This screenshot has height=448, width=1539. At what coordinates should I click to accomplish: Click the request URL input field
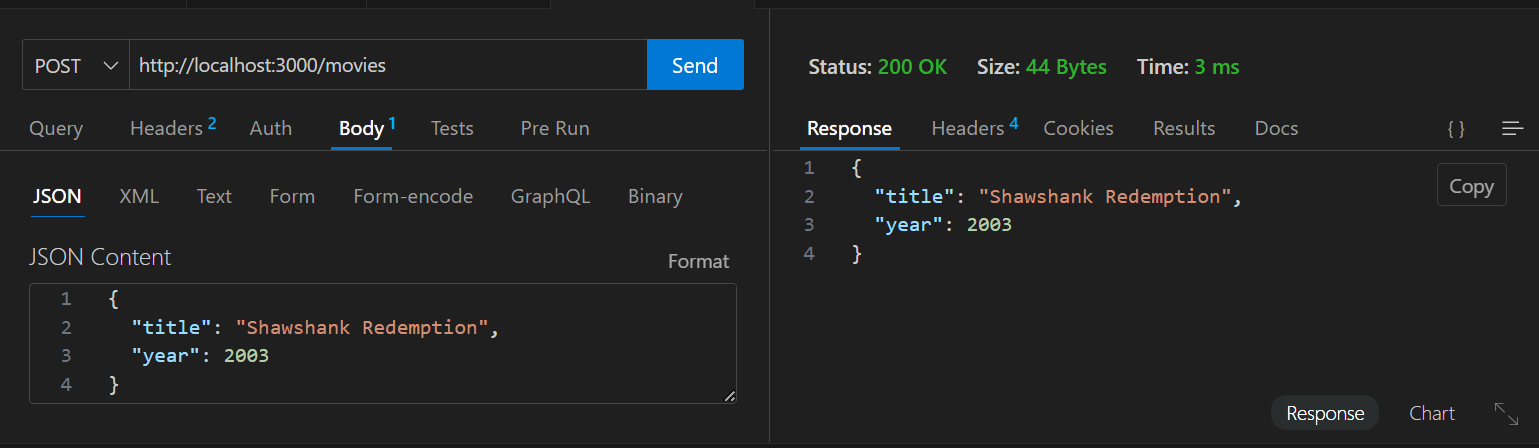(x=388, y=65)
